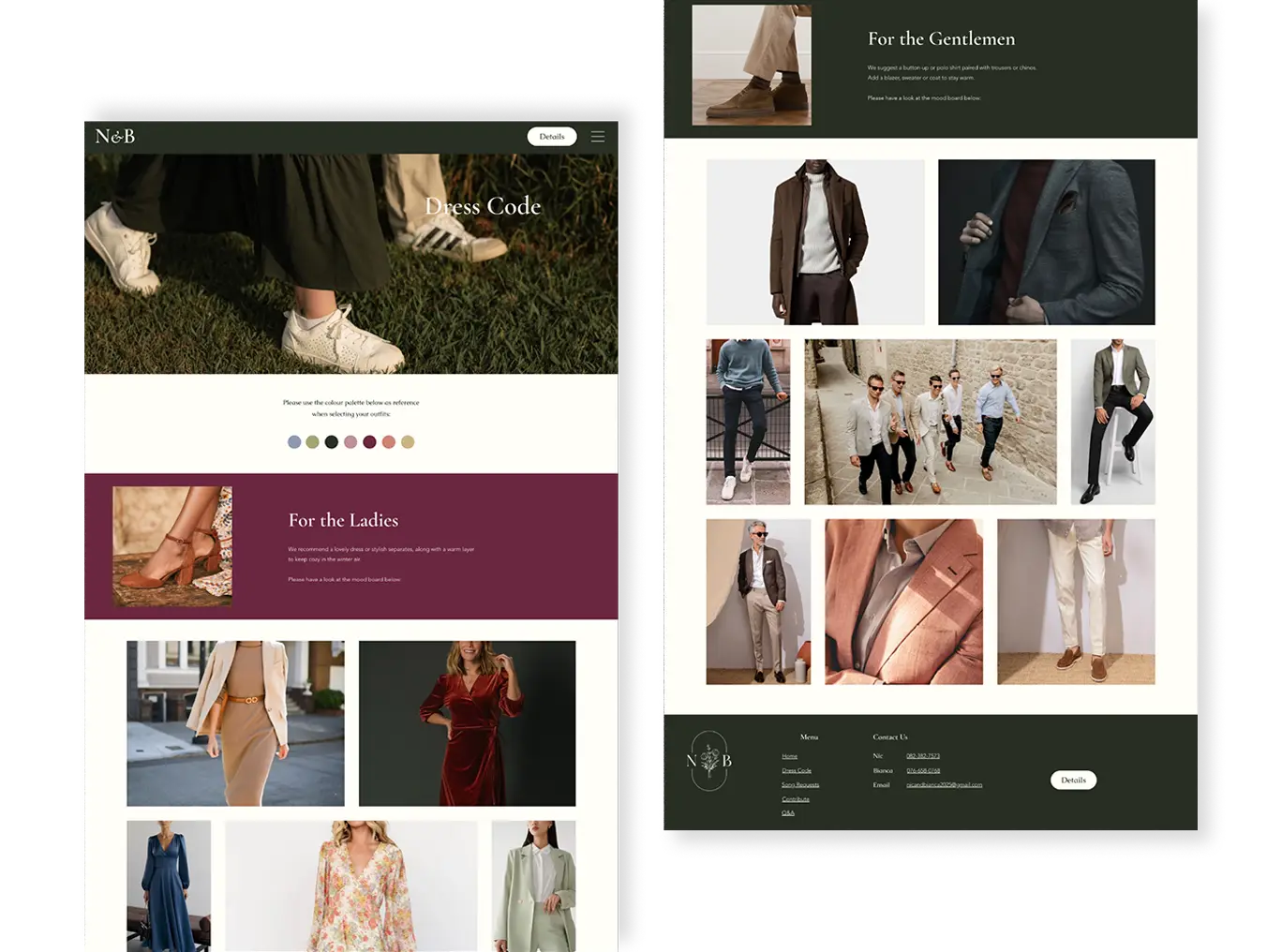Click the For the Ladies heading
This screenshot has height=952, width=1282.
point(343,520)
